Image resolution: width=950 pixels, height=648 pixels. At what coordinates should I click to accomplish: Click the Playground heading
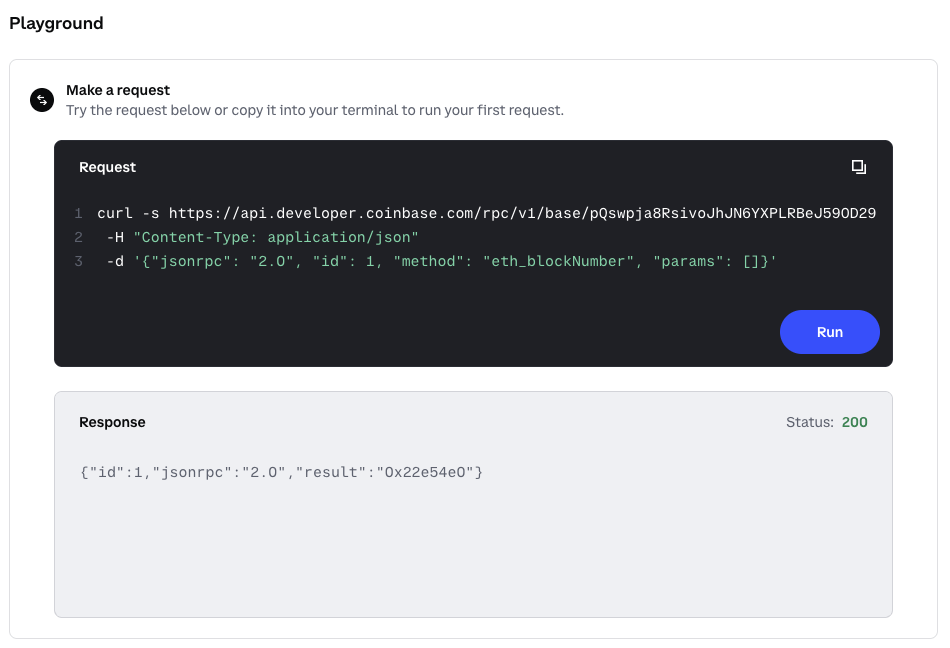coord(56,23)
